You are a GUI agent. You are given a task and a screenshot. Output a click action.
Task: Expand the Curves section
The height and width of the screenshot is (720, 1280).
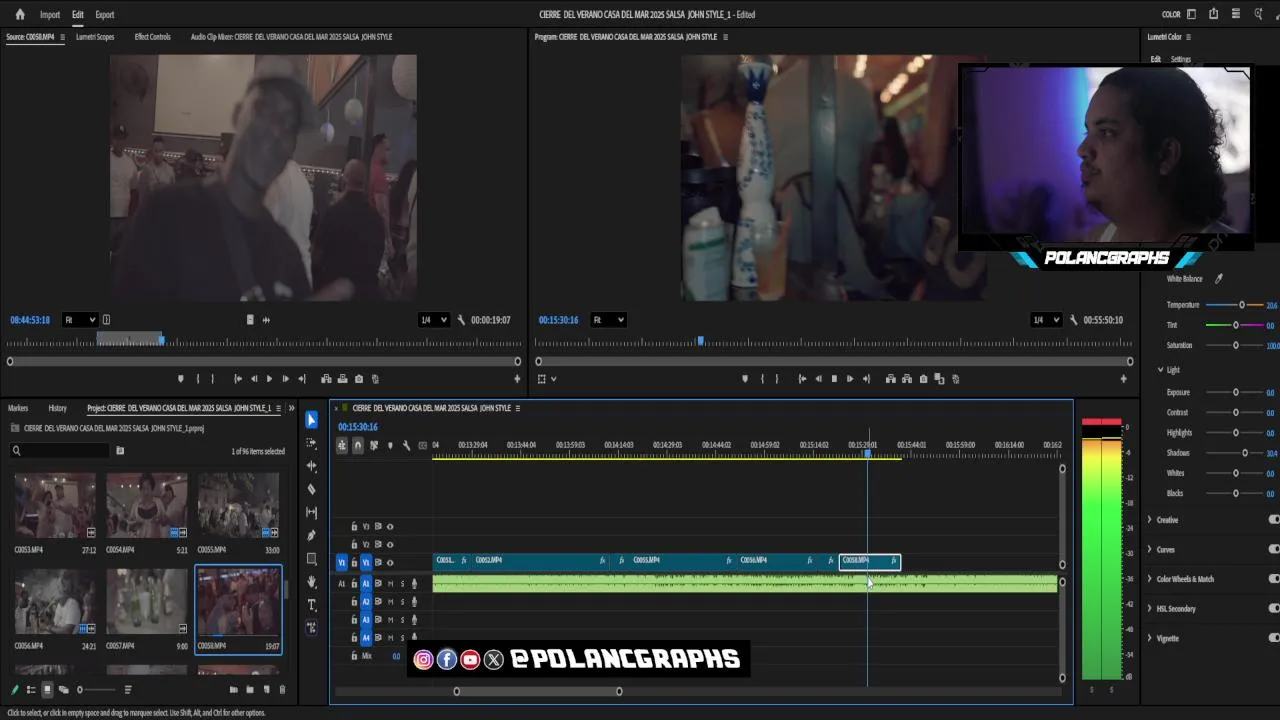[x=1149, y=549]
